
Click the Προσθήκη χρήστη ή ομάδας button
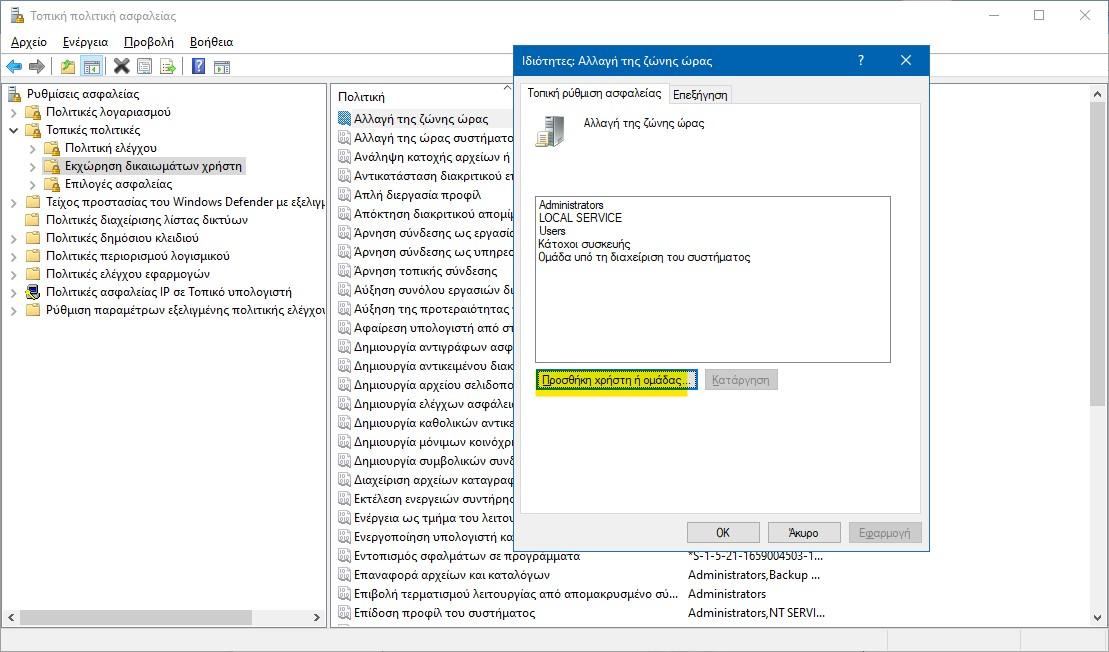(x=616, y=380)
